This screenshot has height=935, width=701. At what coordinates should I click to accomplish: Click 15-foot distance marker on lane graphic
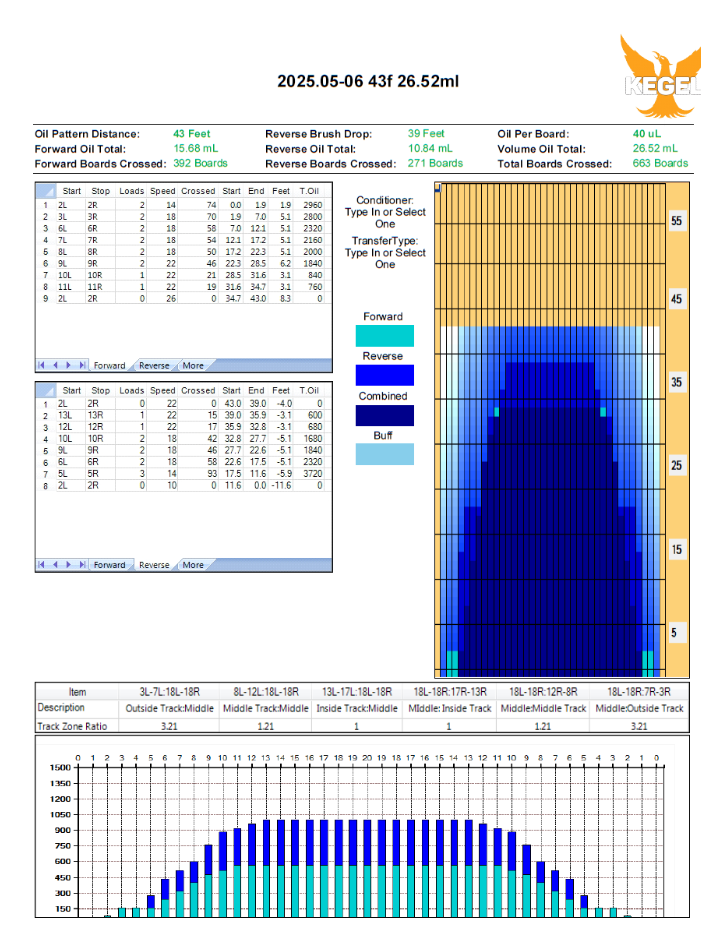[677, 549]
